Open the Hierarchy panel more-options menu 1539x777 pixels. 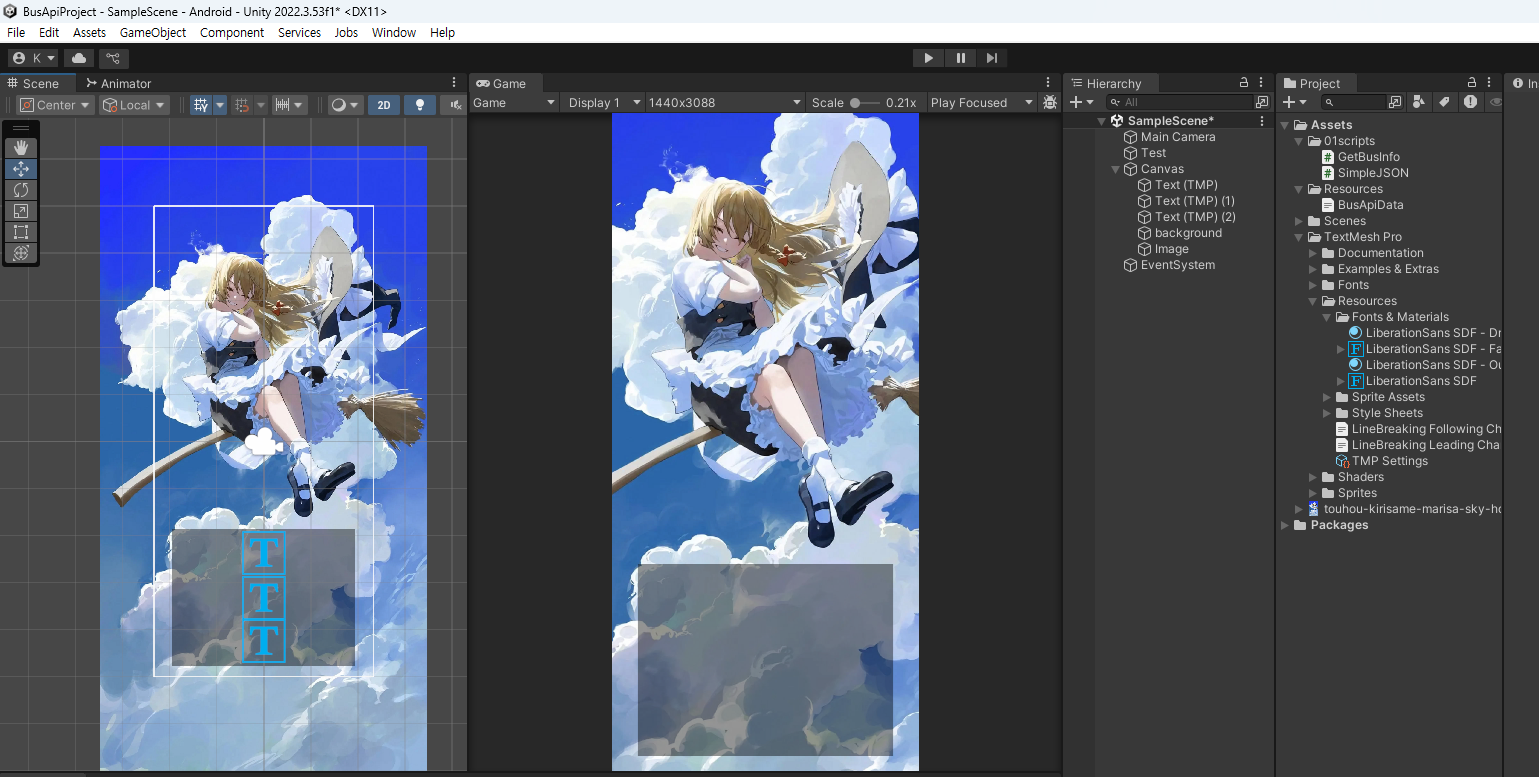pos(1262,83)
